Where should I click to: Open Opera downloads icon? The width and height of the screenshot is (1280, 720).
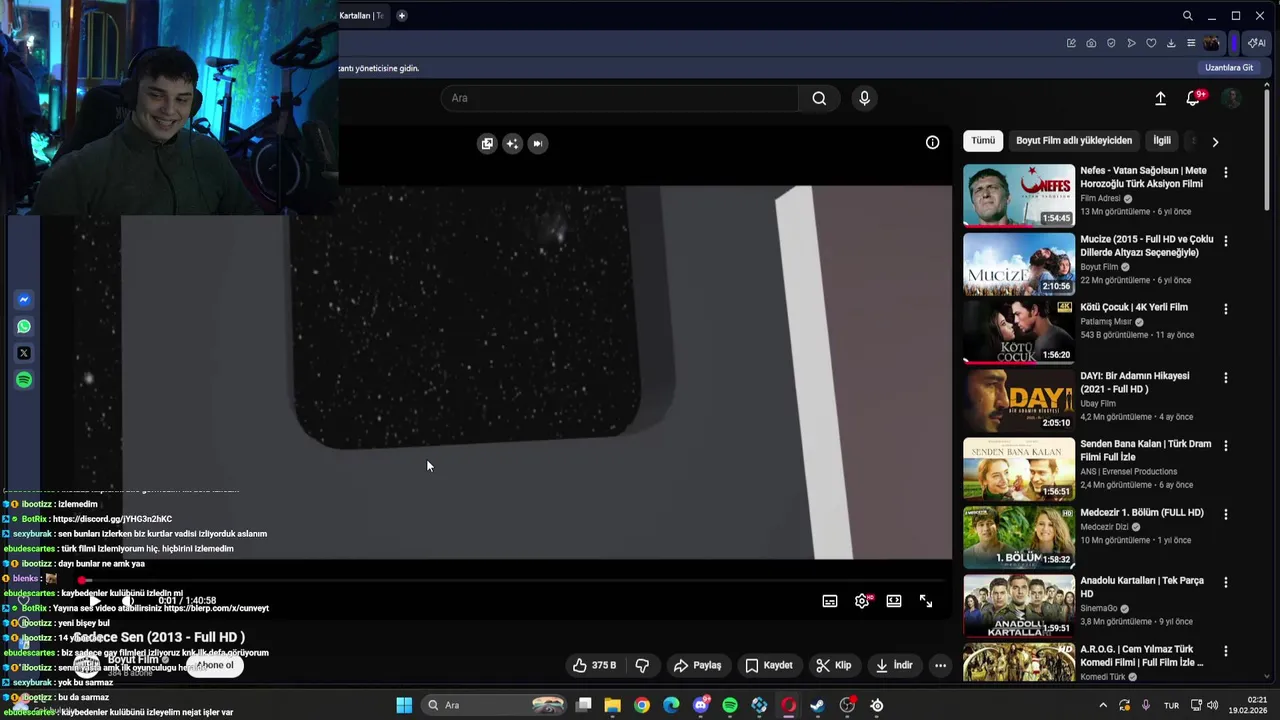[1171, 43]
